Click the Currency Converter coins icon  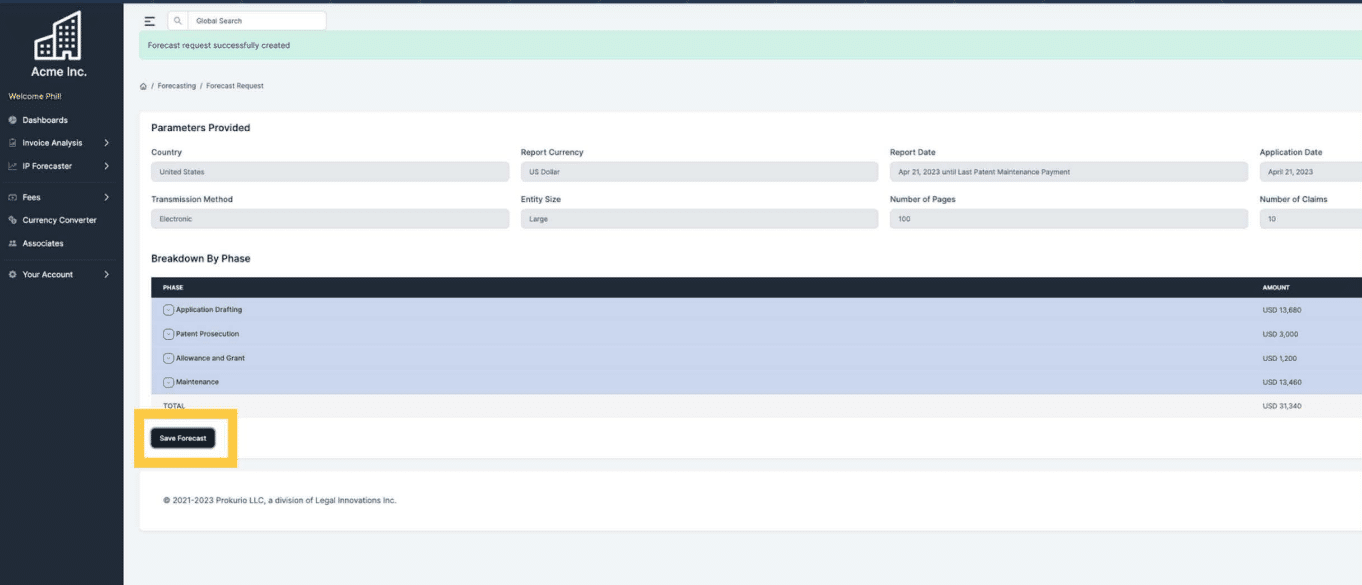click(12, 220)
